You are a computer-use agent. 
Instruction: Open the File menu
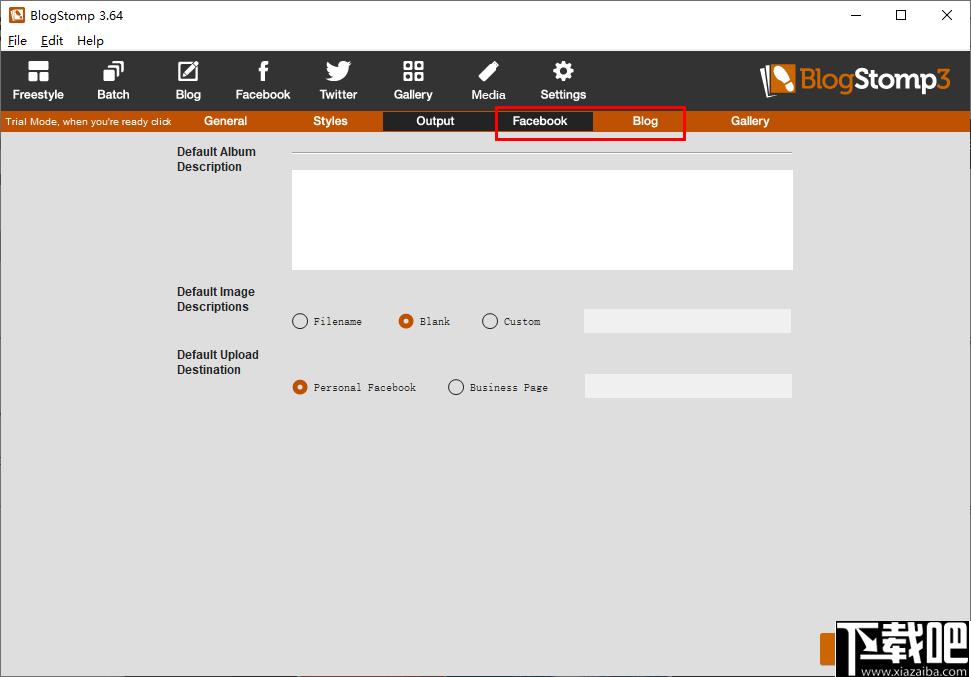(x=17, y=41)
